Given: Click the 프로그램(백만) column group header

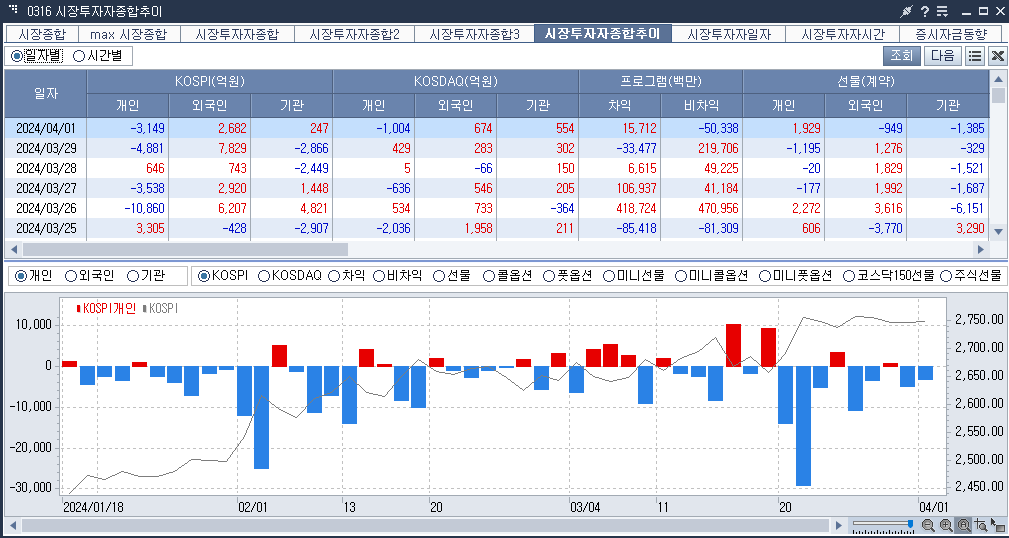Looking at the screenshot, I should [662, 82].
